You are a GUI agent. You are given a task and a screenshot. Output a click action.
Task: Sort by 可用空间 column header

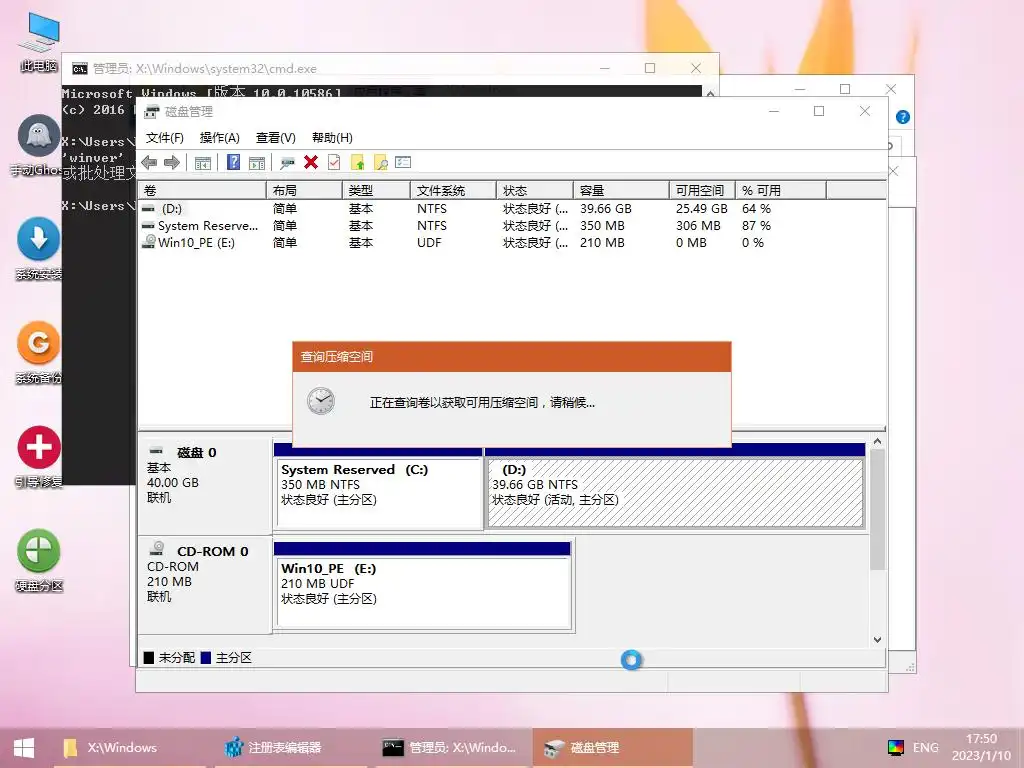pos(702,190)
